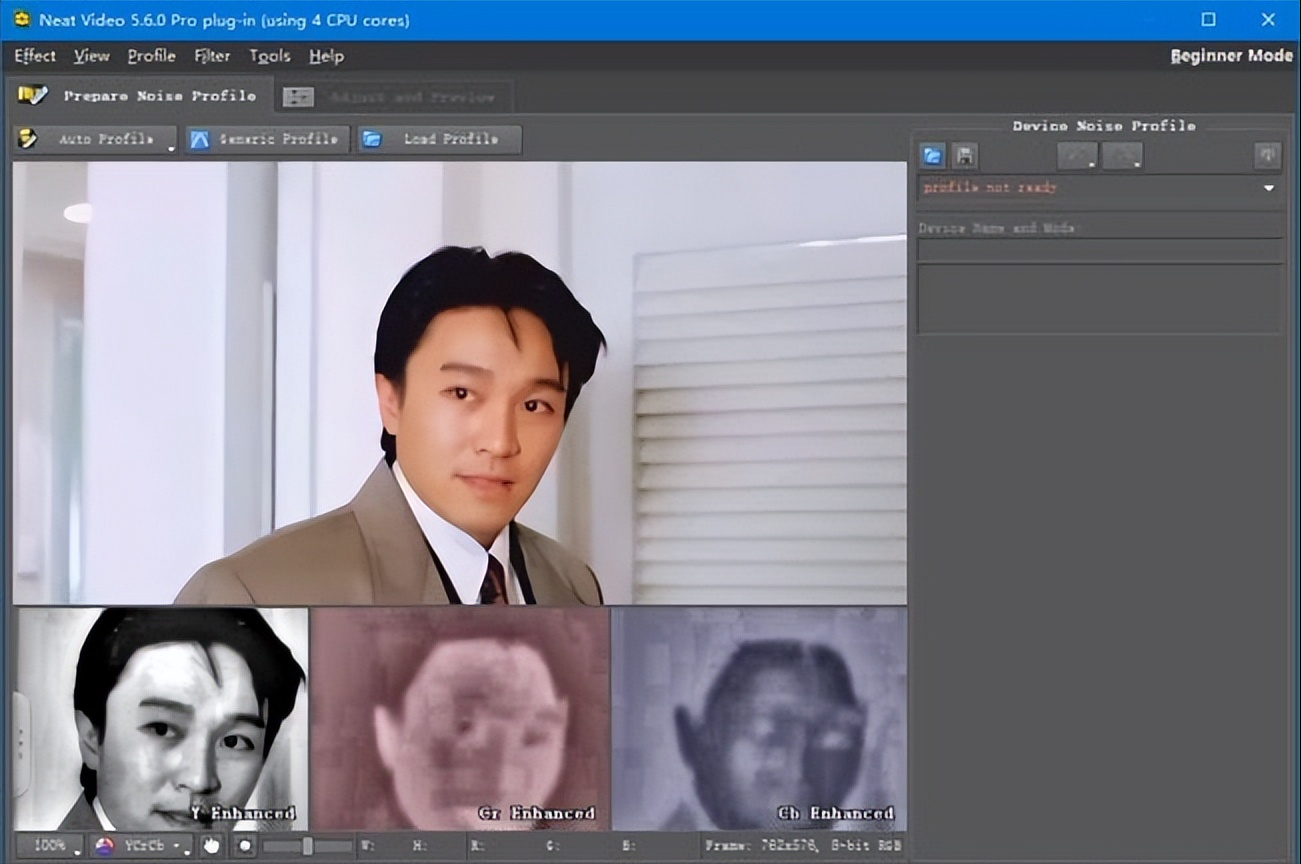The width and height of the screenshot is (1301, 864).
Task: Click the Cr Enhanced channel preview
Action: click(x=460, y=718)
